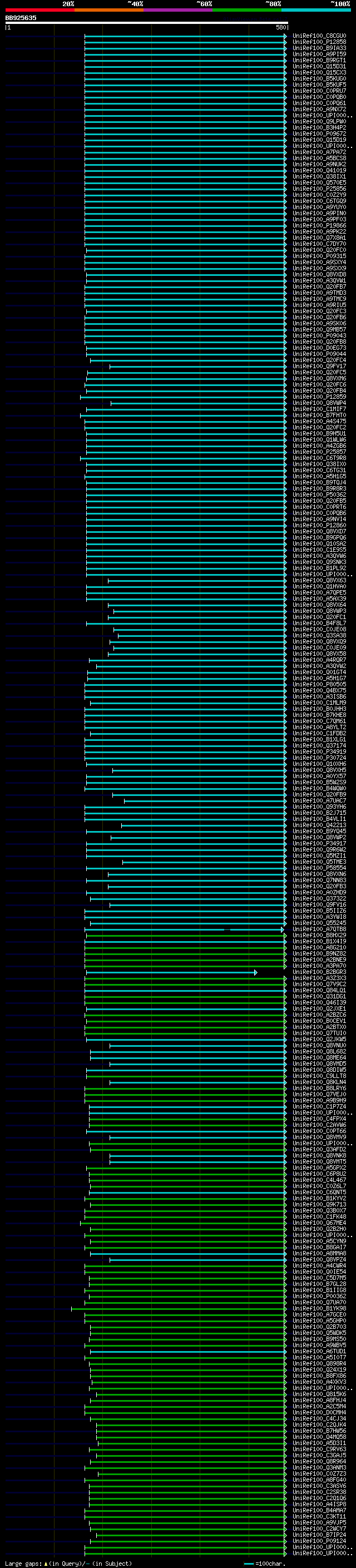The image size is (356, 1568).
Task: Click the red ~20% identity legend segment
Action: pos(39,10)
